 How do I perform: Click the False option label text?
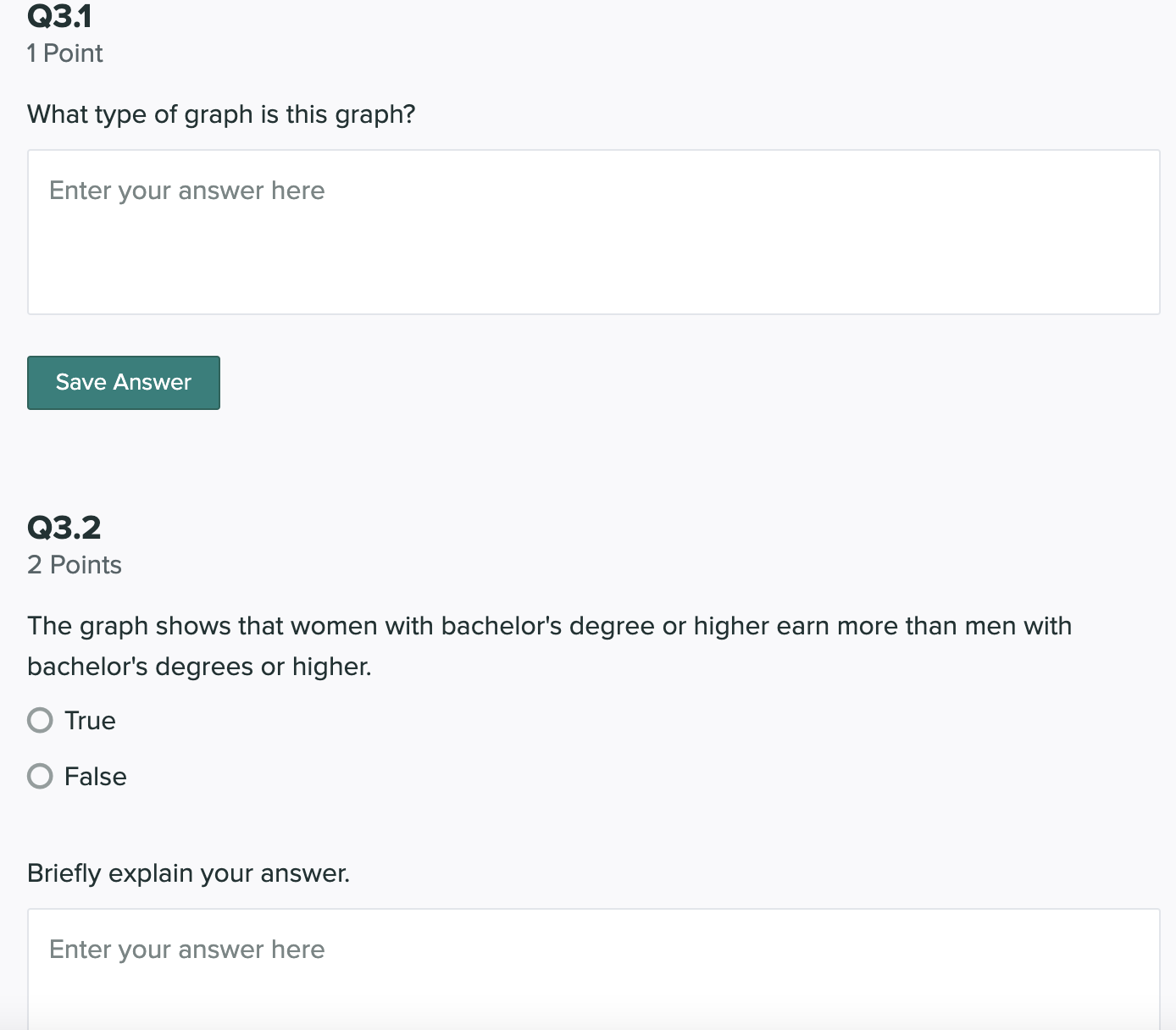[x=95, y=776]
